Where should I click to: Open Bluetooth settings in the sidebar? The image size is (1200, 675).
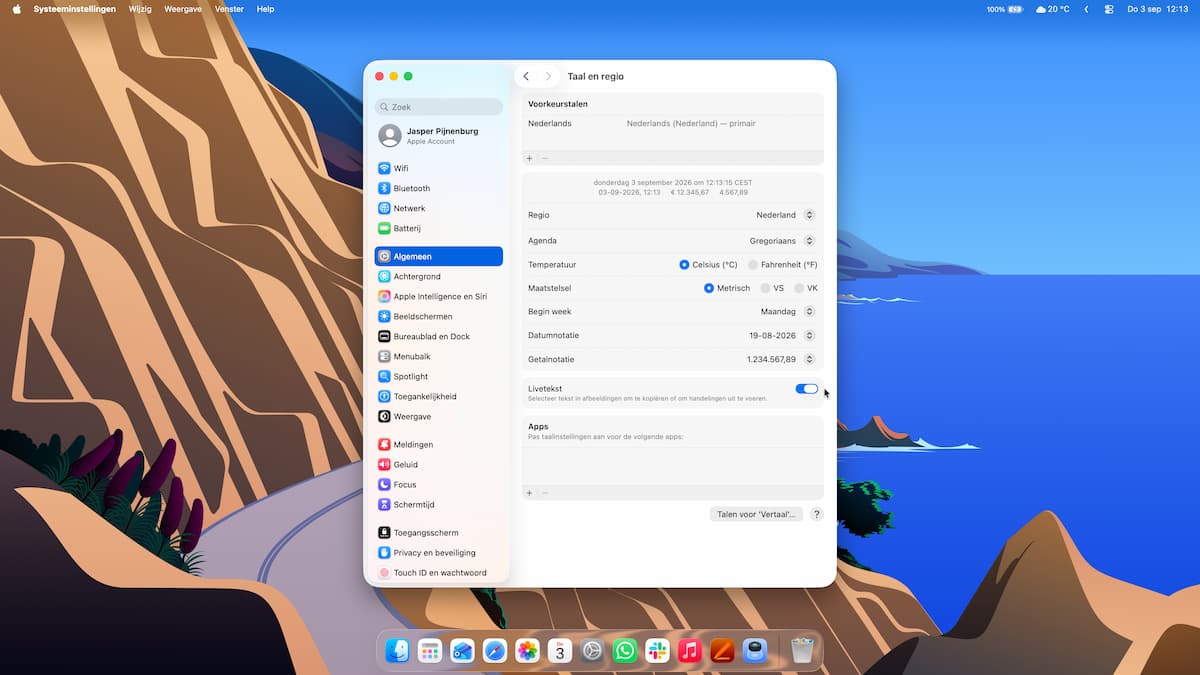(438, 188)
